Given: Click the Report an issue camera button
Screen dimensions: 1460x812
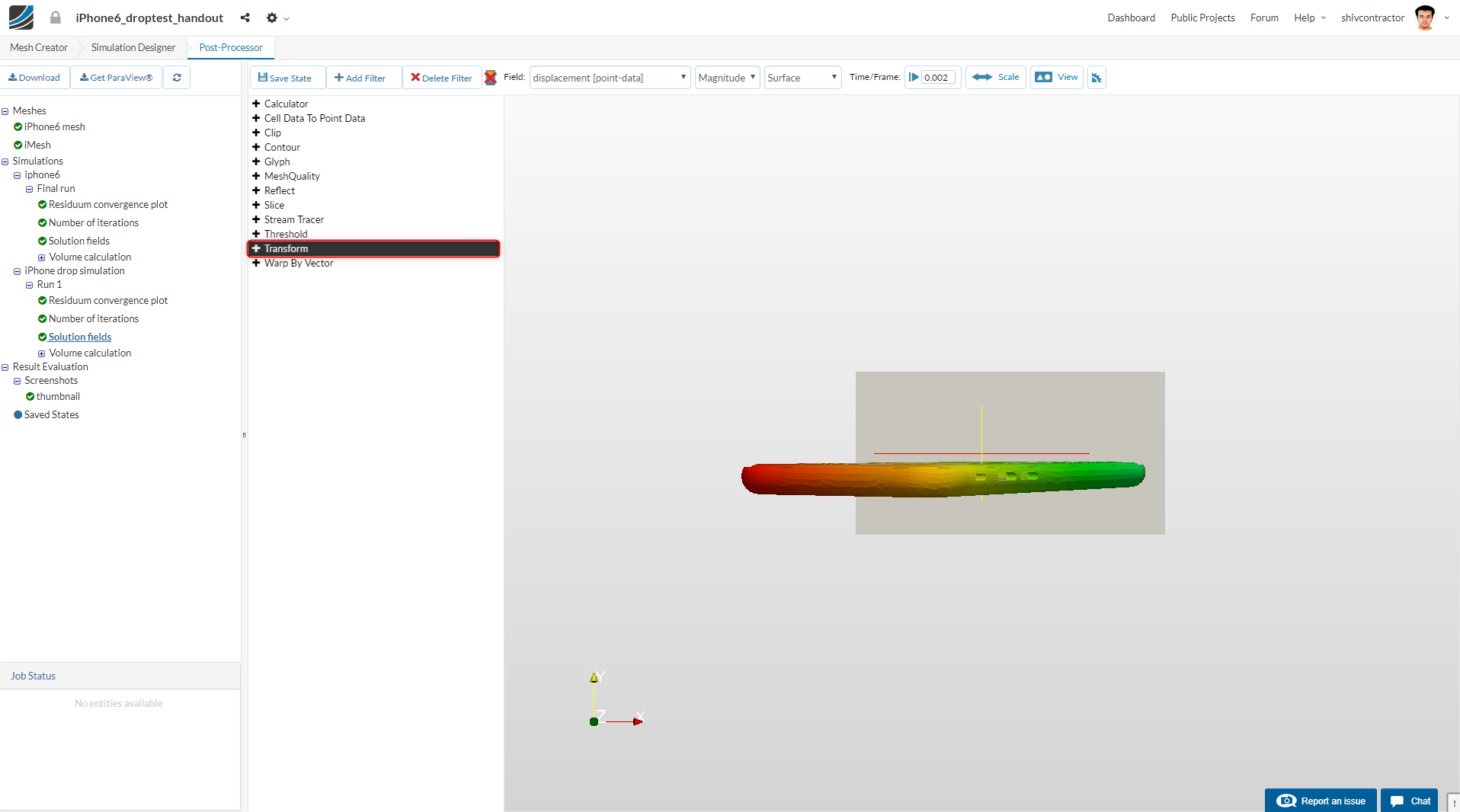Looking at the screenshot, I should coord(1321,801).
